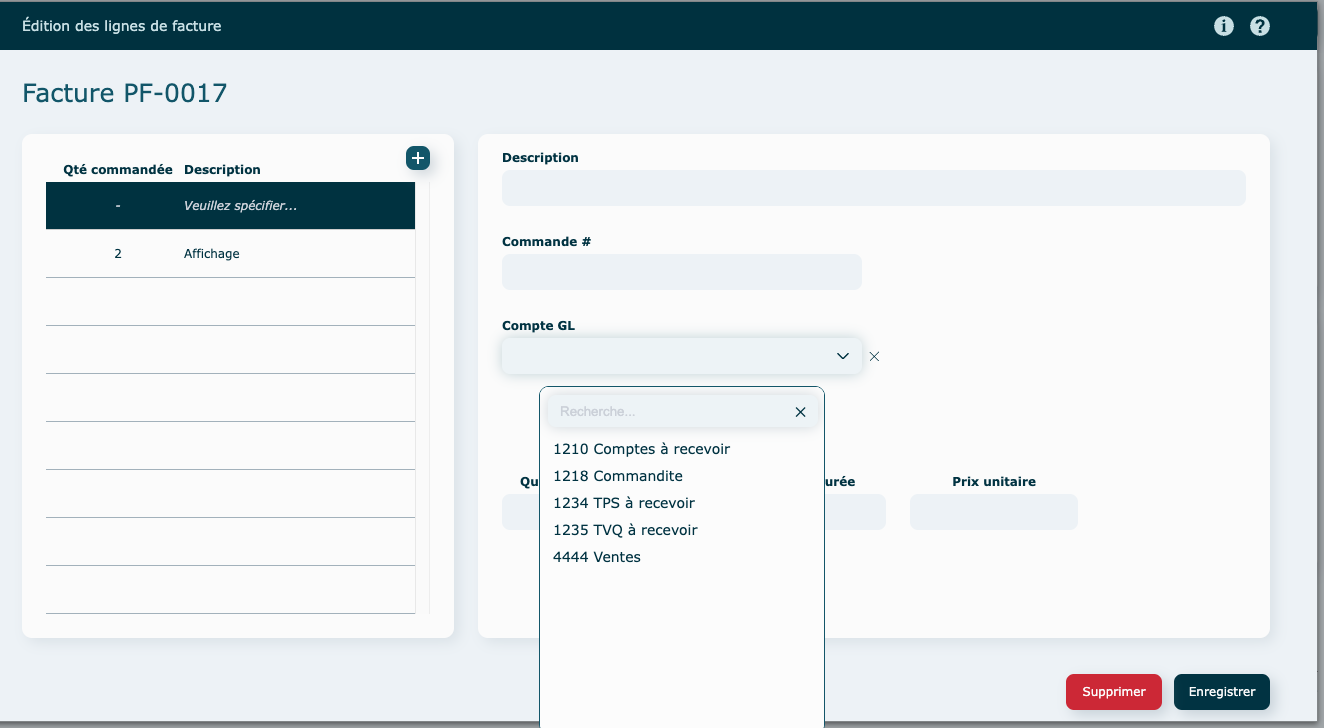This screenshot has width=1324, height=728.
Task: Pick 1234 TPS à recevoir account
Action: pos(623,503)
